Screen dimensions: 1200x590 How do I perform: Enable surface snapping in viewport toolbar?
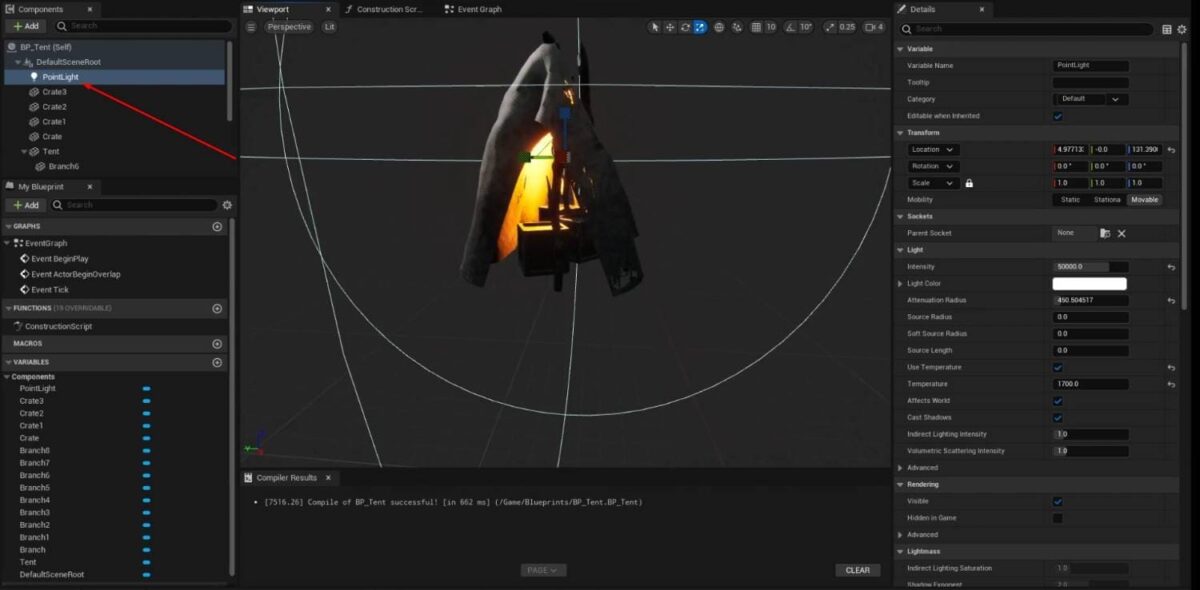point(738,27)
